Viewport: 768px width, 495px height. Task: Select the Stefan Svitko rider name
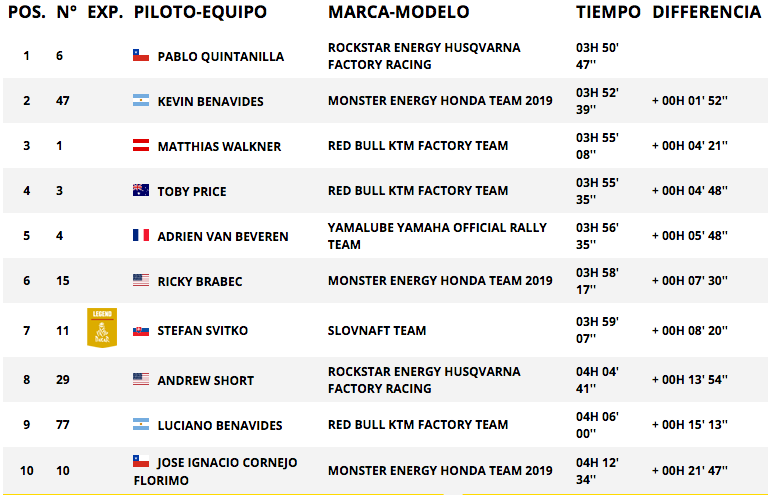pos(203,331)
